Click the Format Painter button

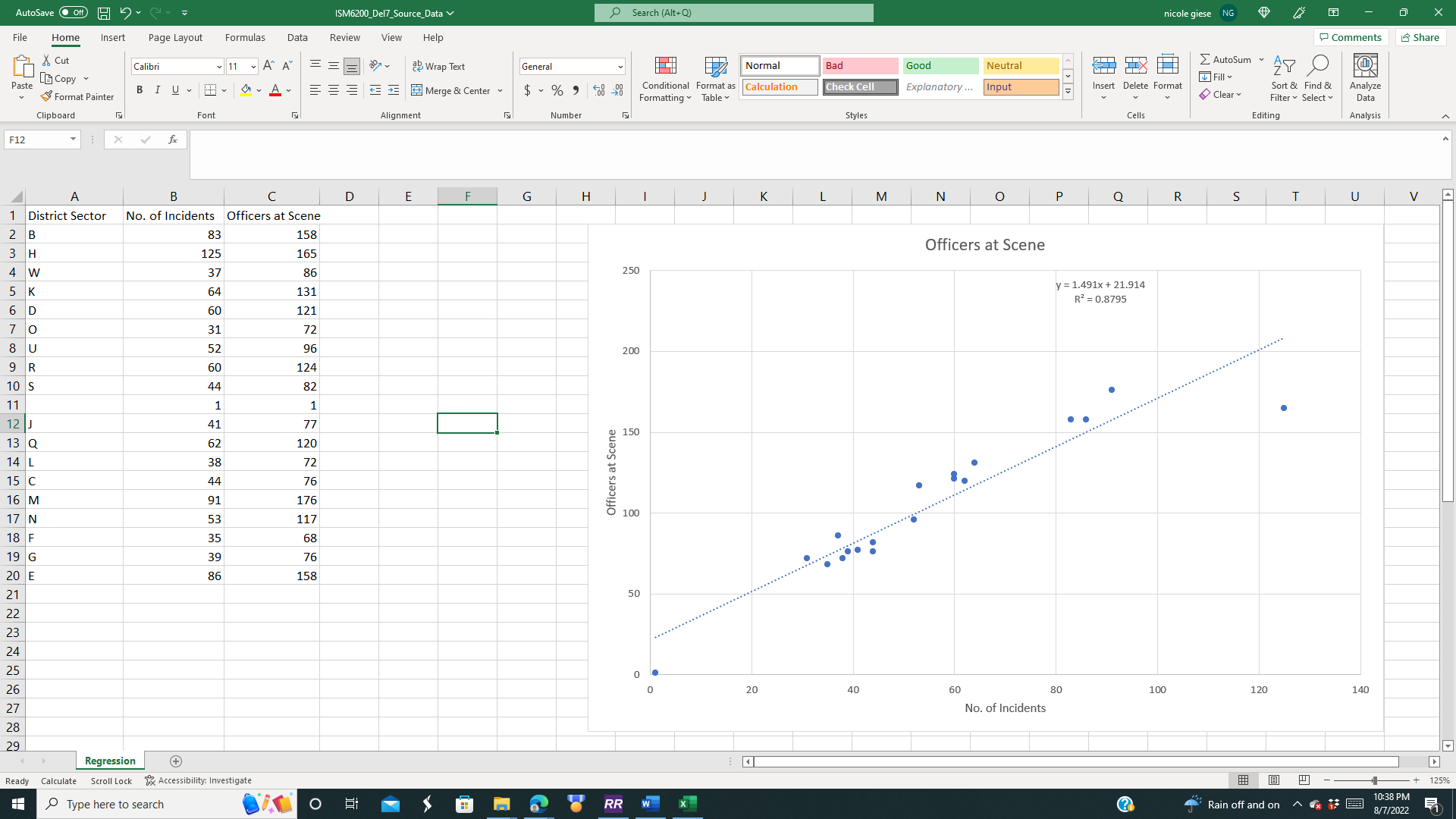[77, 96]
